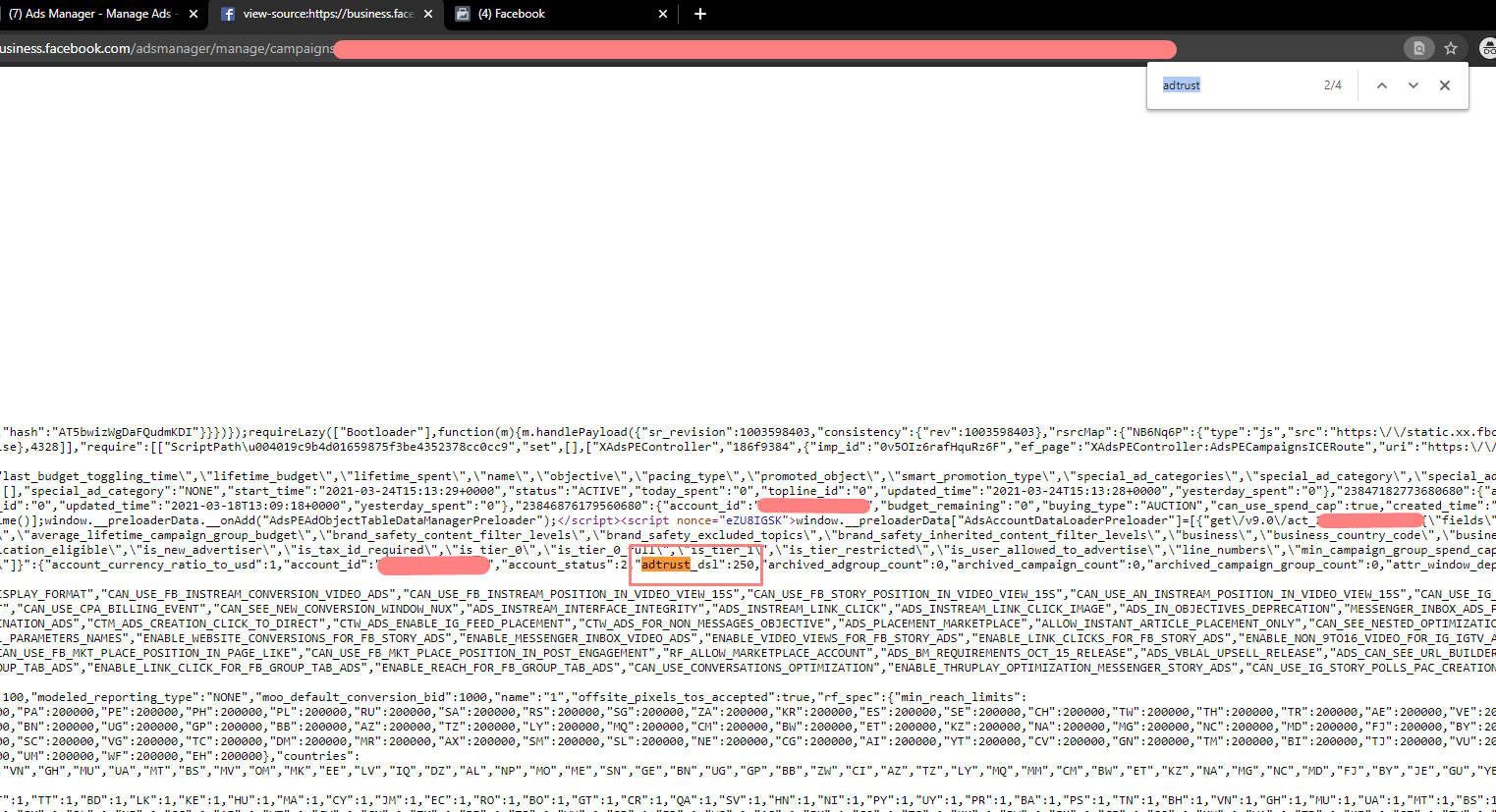
Task: Switch to the (4) Facebook tab
Action: point(561,14)
